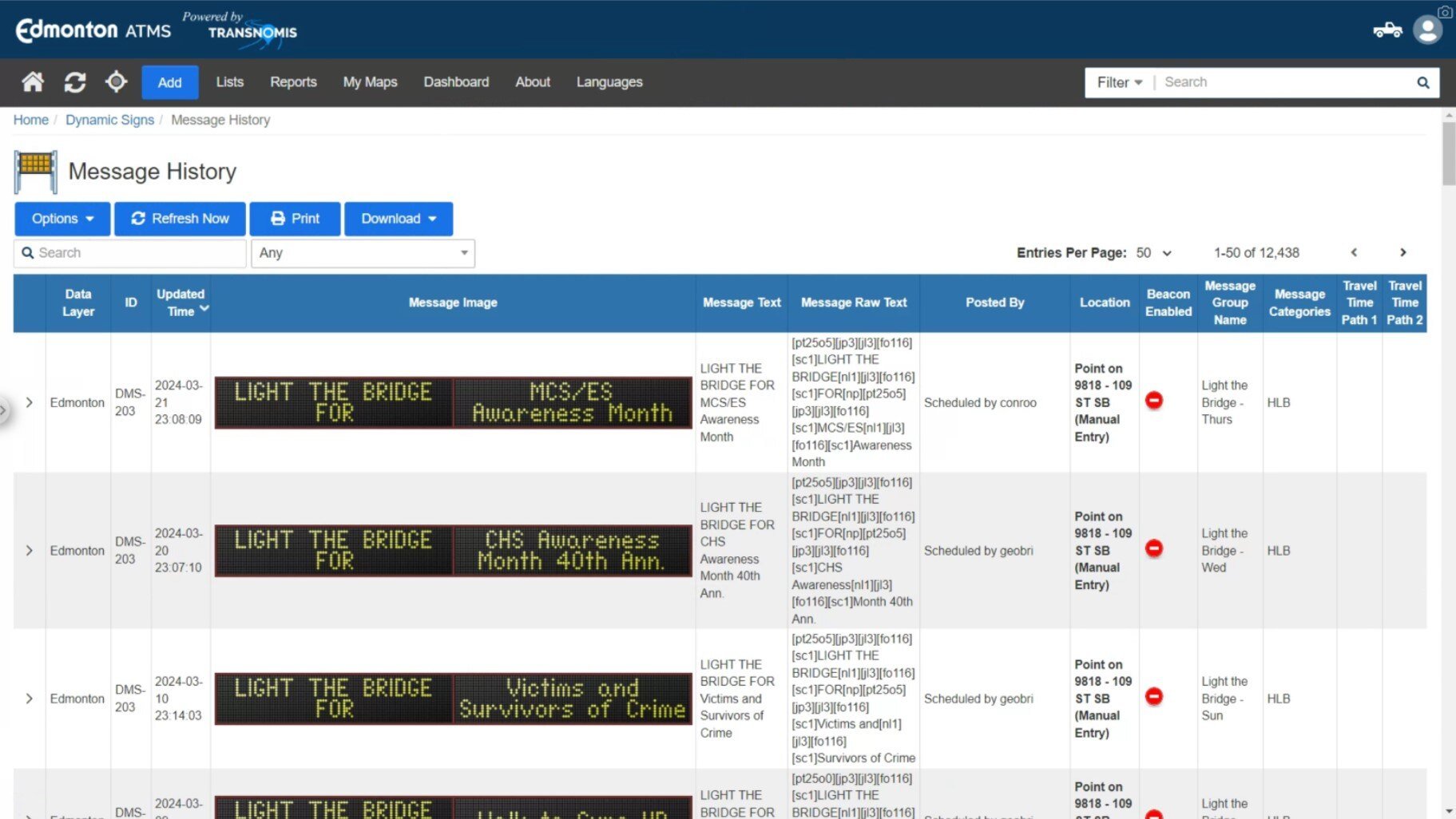
Task: Change Entries Per Page value 50
Action: pyautogui.click(x=1153, y=252)
